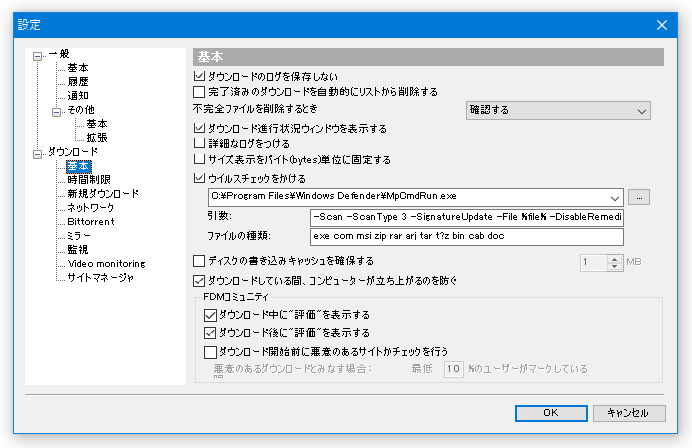Open サイトマネージャ settings page
The image size is (692, 448).
point(100,278)
